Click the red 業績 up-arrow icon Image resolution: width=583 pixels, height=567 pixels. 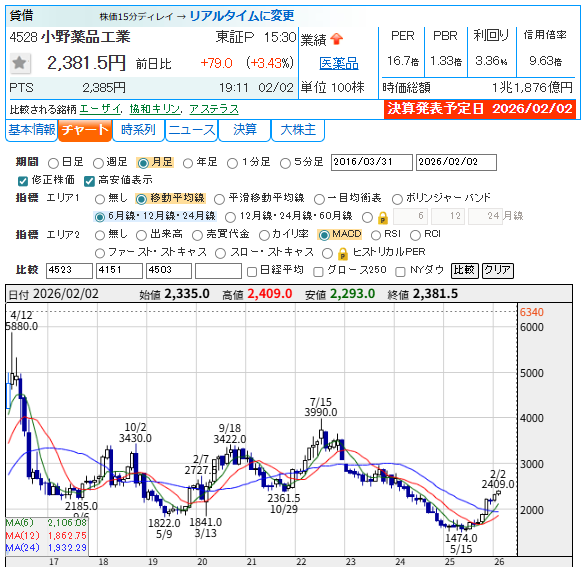click(x=336, y=39)
